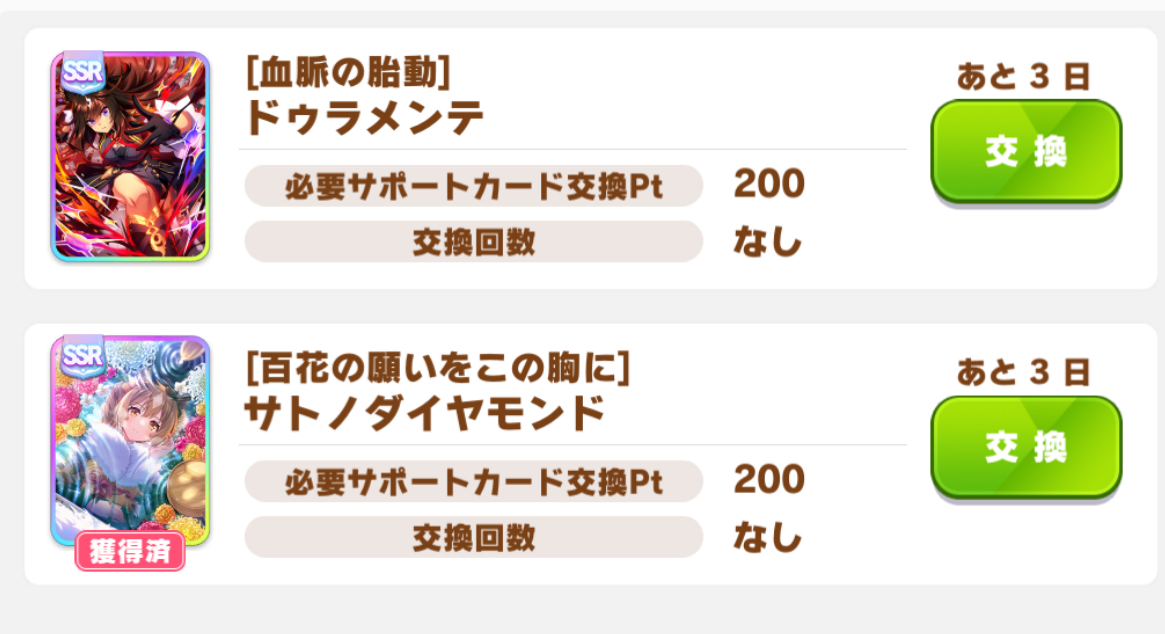Tap the 交換回数 label for サトノダイヤモンド

[473, 538]
